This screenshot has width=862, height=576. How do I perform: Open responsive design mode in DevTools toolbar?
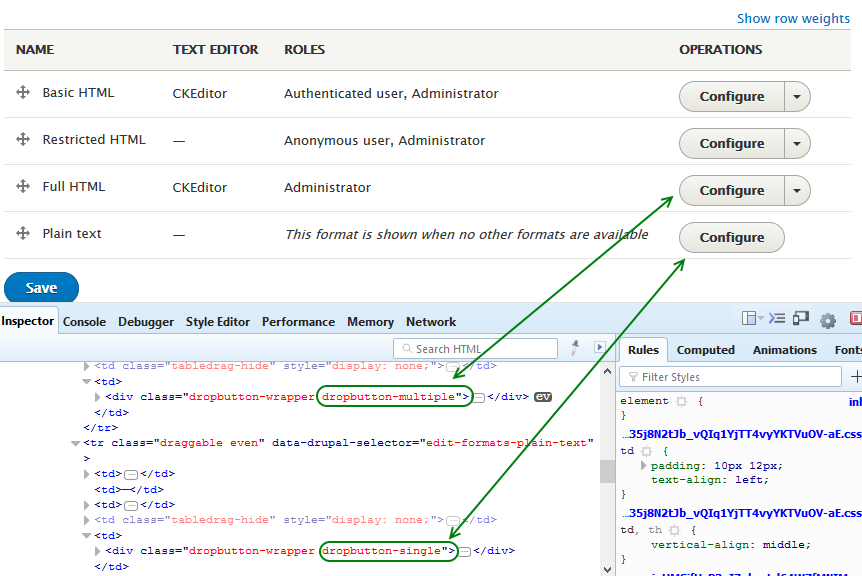[x=800, y=317]
